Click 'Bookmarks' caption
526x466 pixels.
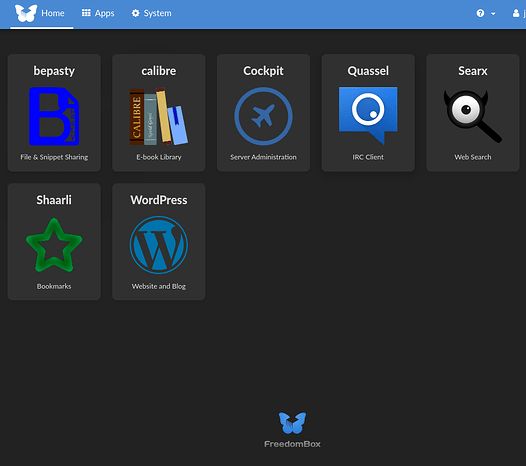54,286
